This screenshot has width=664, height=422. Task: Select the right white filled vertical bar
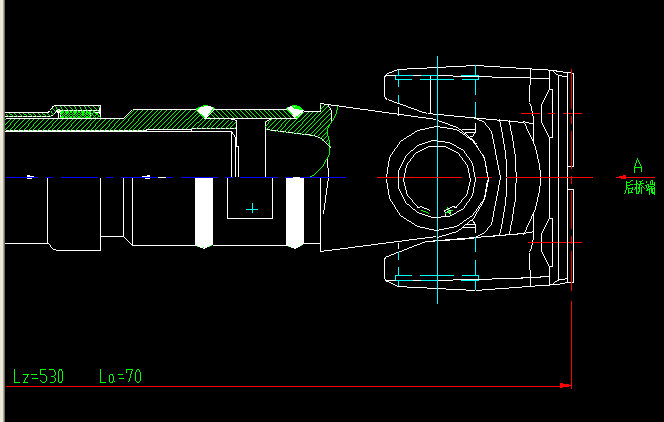295,211
